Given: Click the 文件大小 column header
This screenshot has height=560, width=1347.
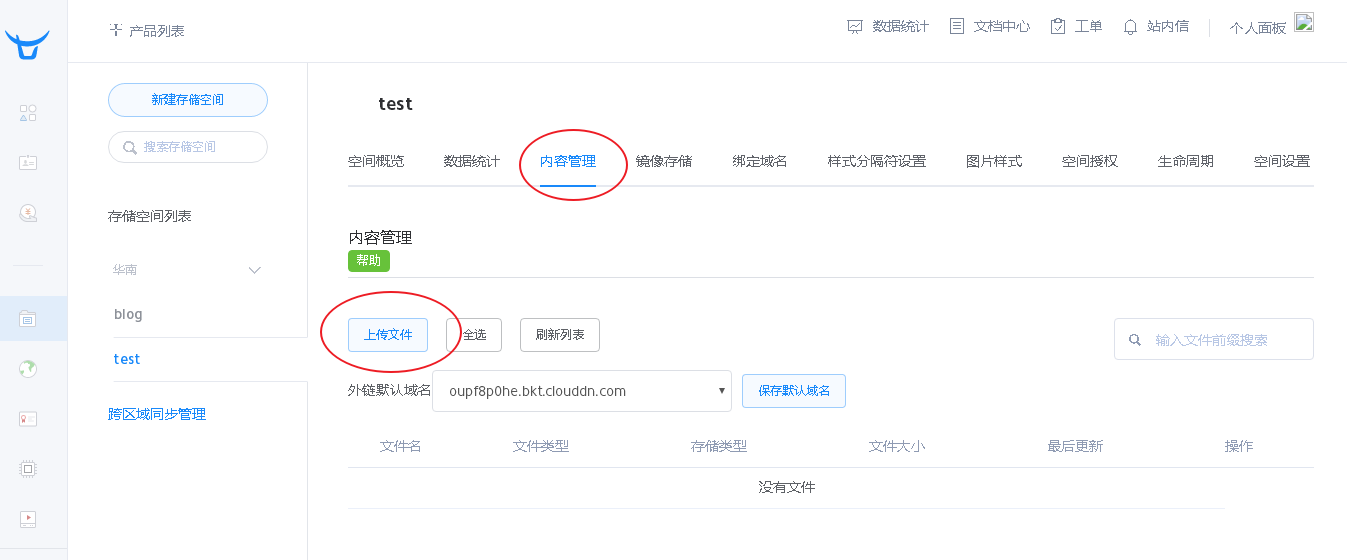Looking at the screenshot, I should (897, 446).
